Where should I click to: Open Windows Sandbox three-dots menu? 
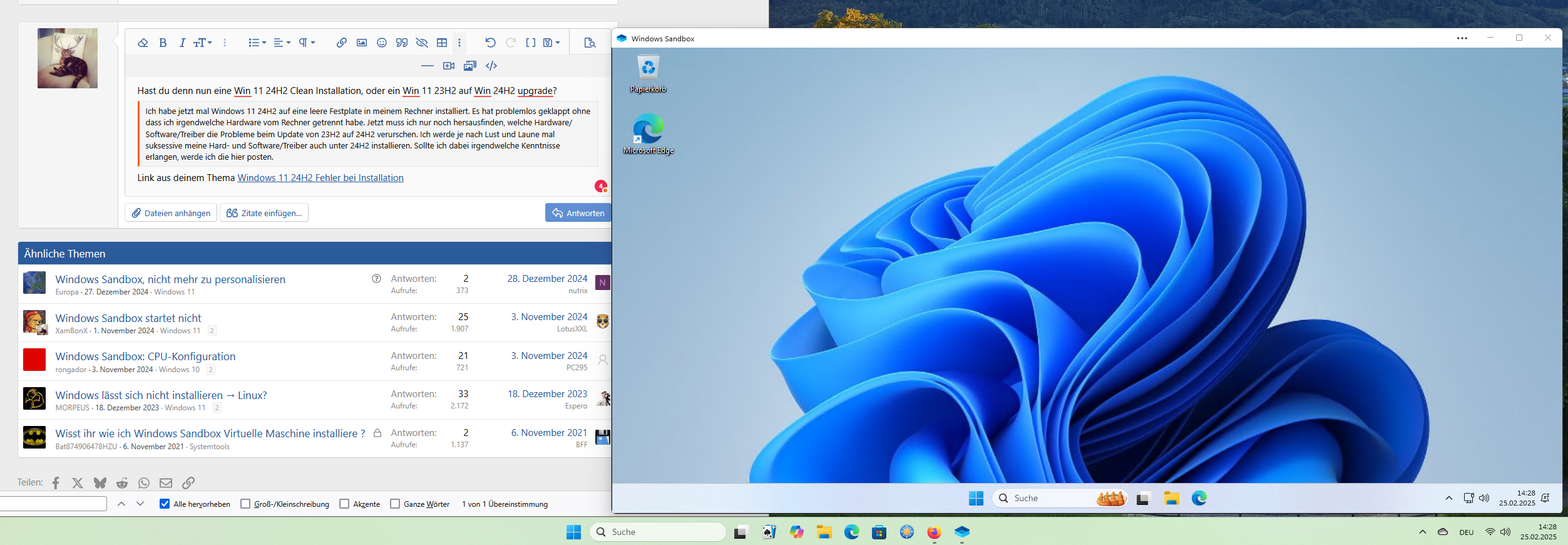coord(1462,38)
